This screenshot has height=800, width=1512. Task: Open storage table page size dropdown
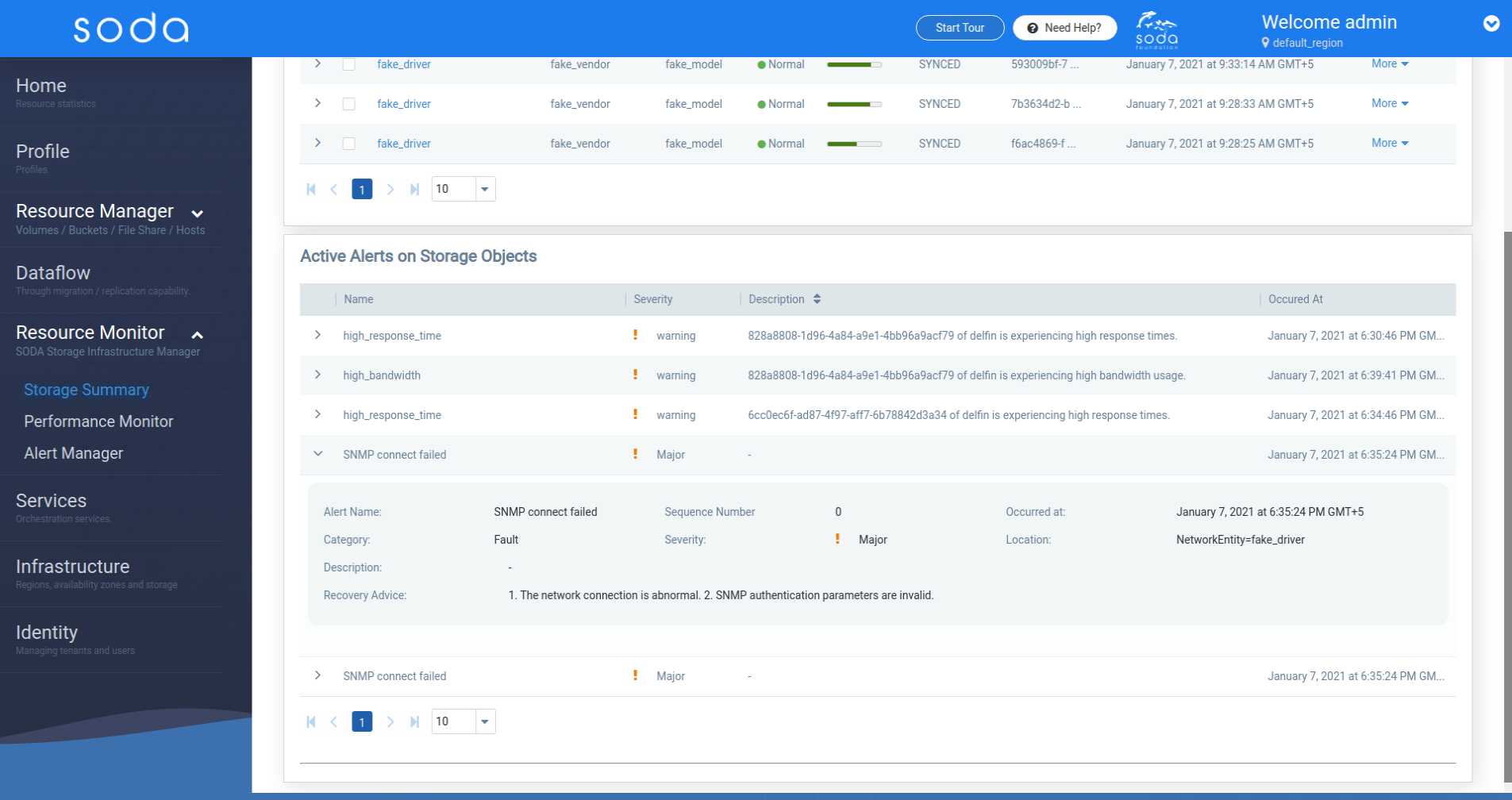(x=485, y=189)
